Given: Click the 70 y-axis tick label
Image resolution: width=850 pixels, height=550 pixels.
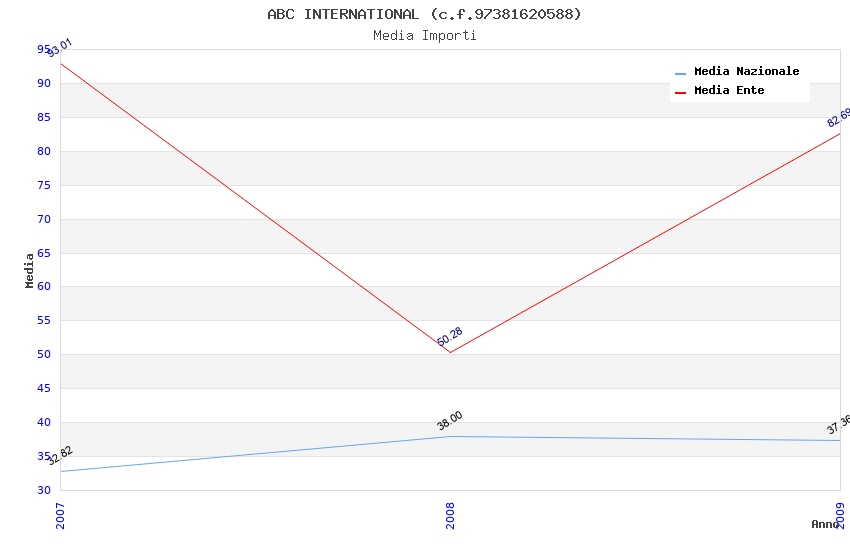Looking at the screenshot, I should point(44,219).
